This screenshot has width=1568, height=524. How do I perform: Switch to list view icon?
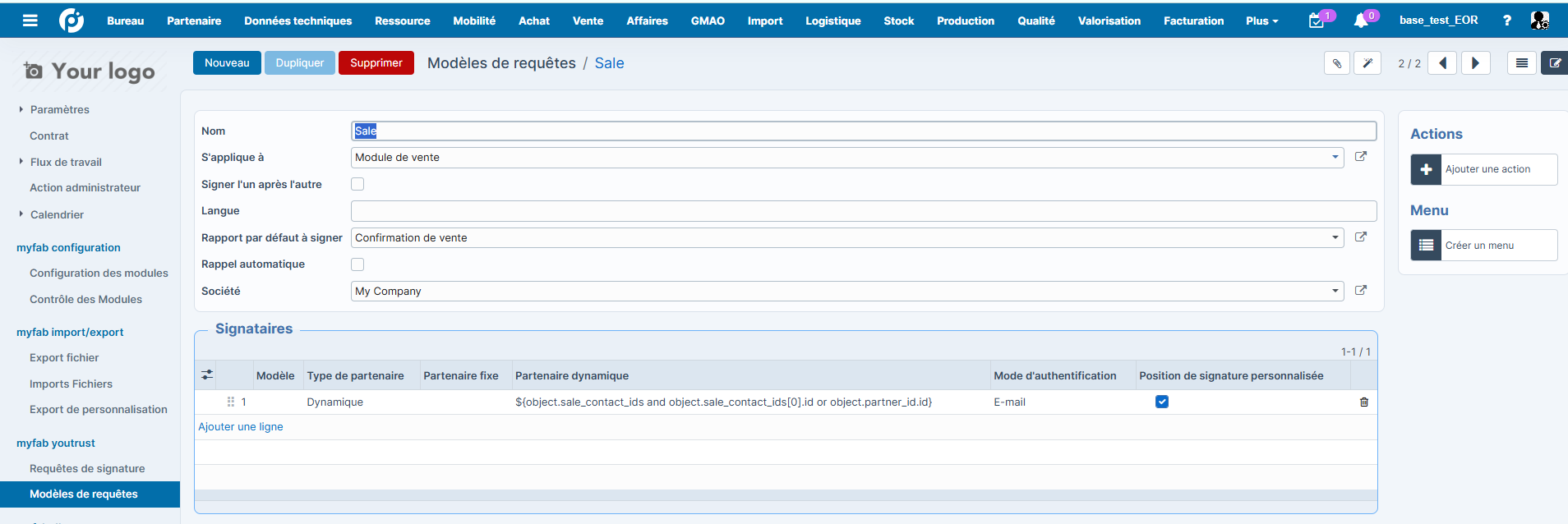[x=1522, y=63]
